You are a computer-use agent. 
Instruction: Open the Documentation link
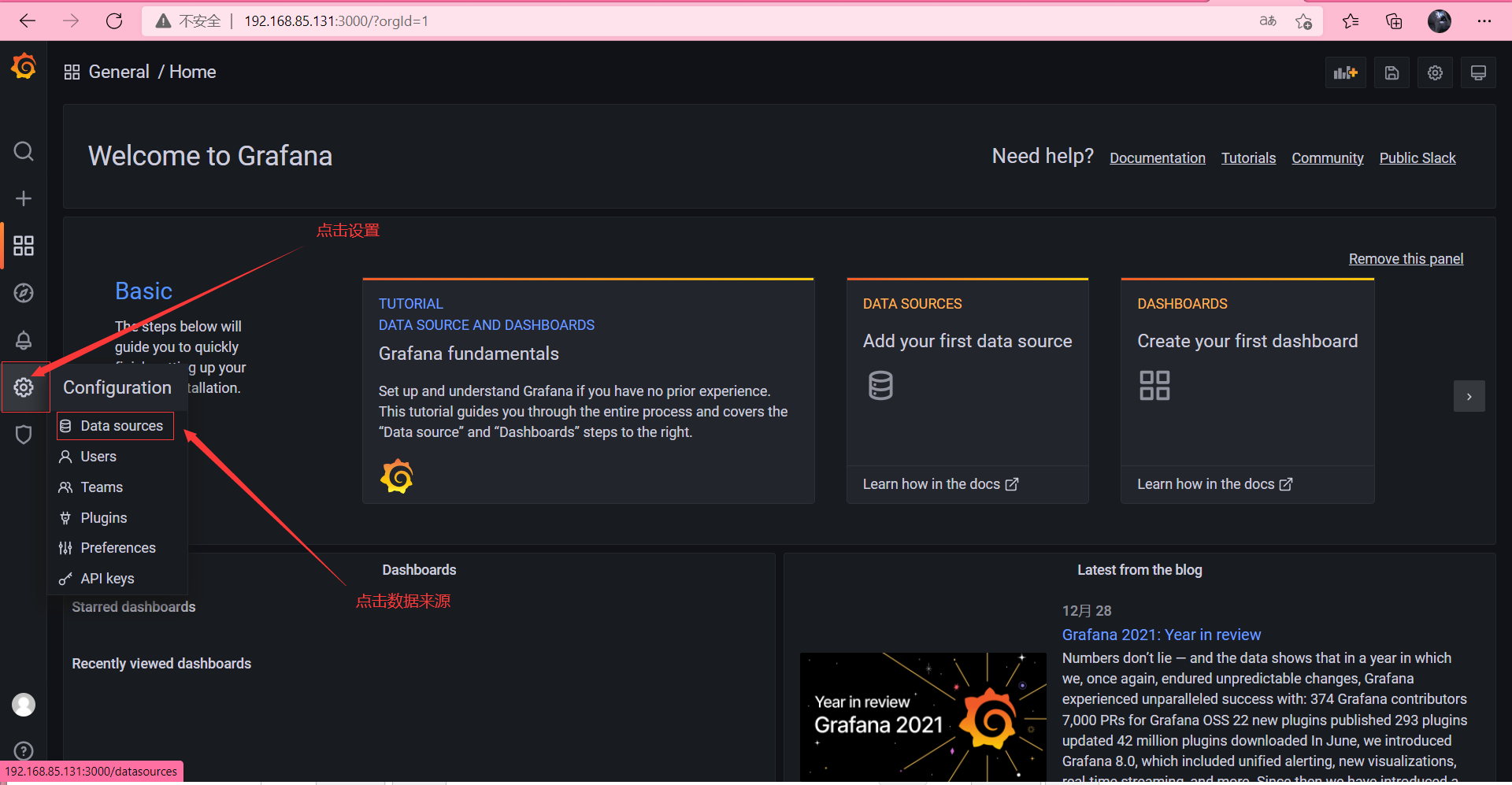tap(1158, 158)
